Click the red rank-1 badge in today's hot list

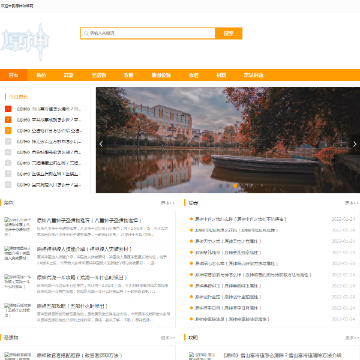pos(8,109)
